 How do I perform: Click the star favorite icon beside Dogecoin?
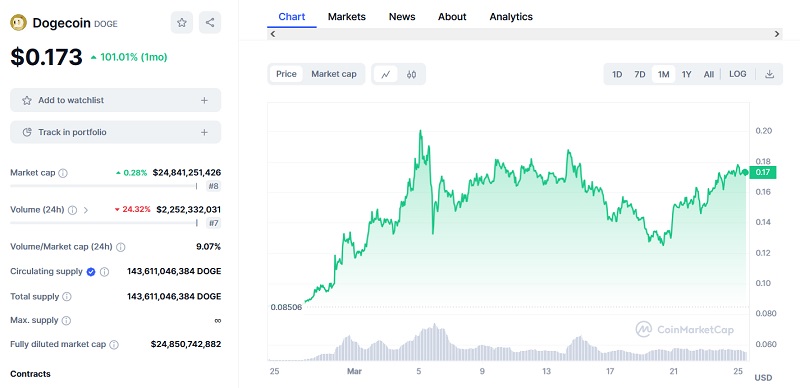tap(182, 22)
